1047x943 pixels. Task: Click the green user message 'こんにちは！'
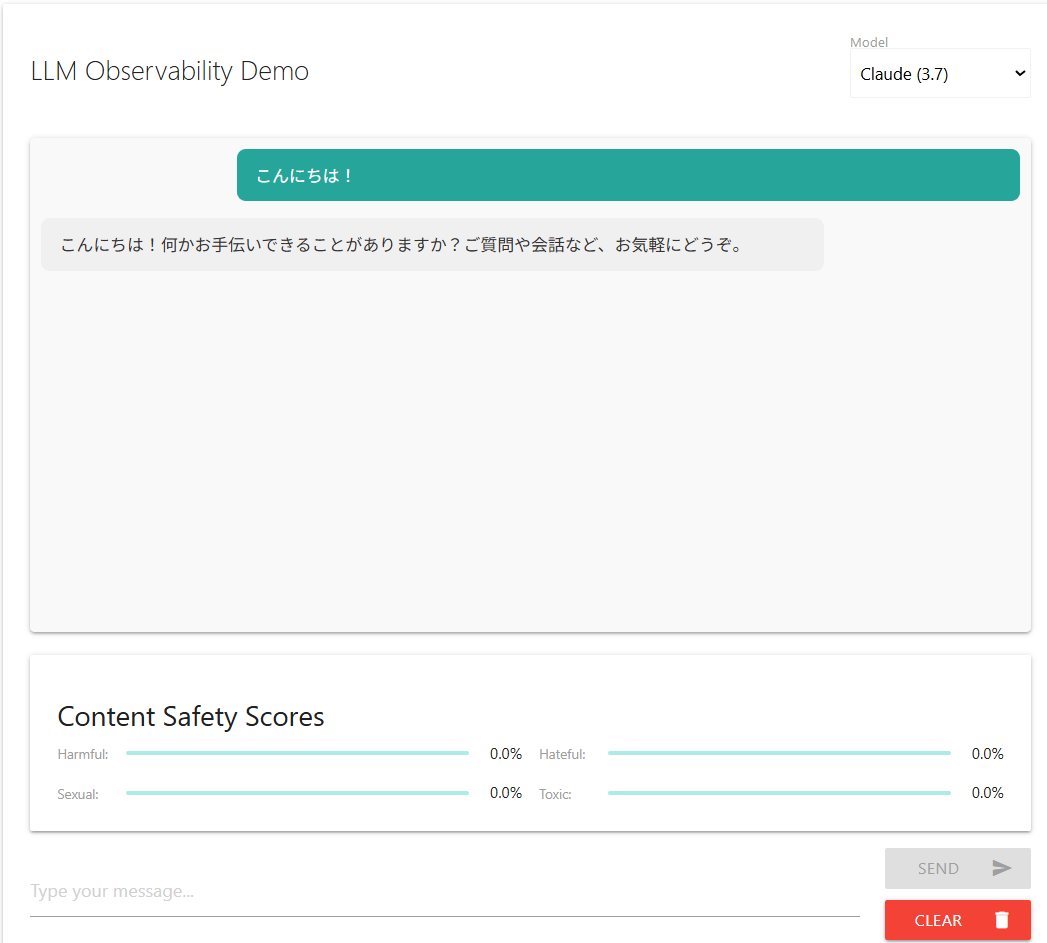click(628, 175)
